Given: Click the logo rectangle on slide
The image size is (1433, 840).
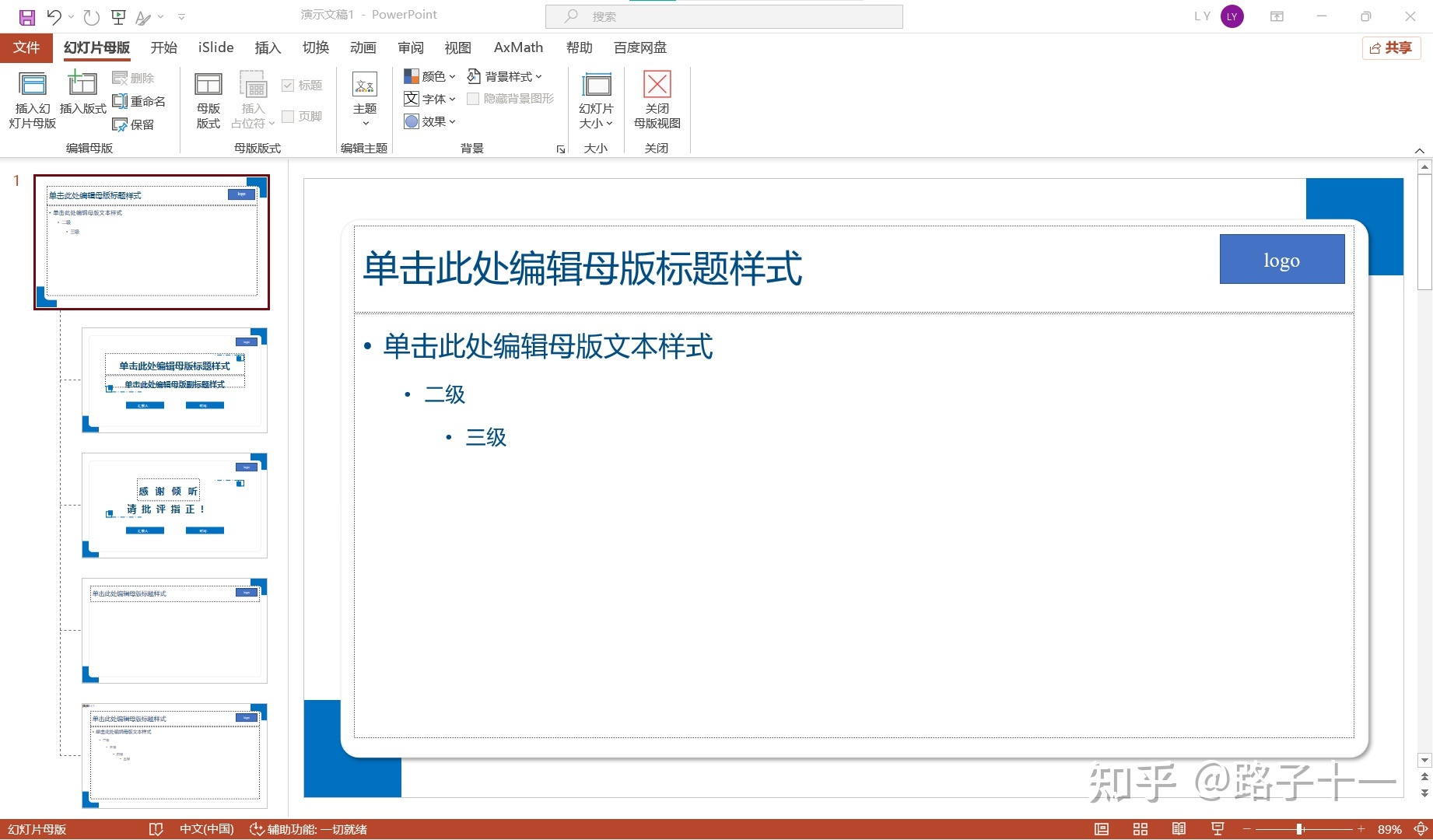Looking at the screenshot, I should pyautogui.click(x=1282, y=259).
